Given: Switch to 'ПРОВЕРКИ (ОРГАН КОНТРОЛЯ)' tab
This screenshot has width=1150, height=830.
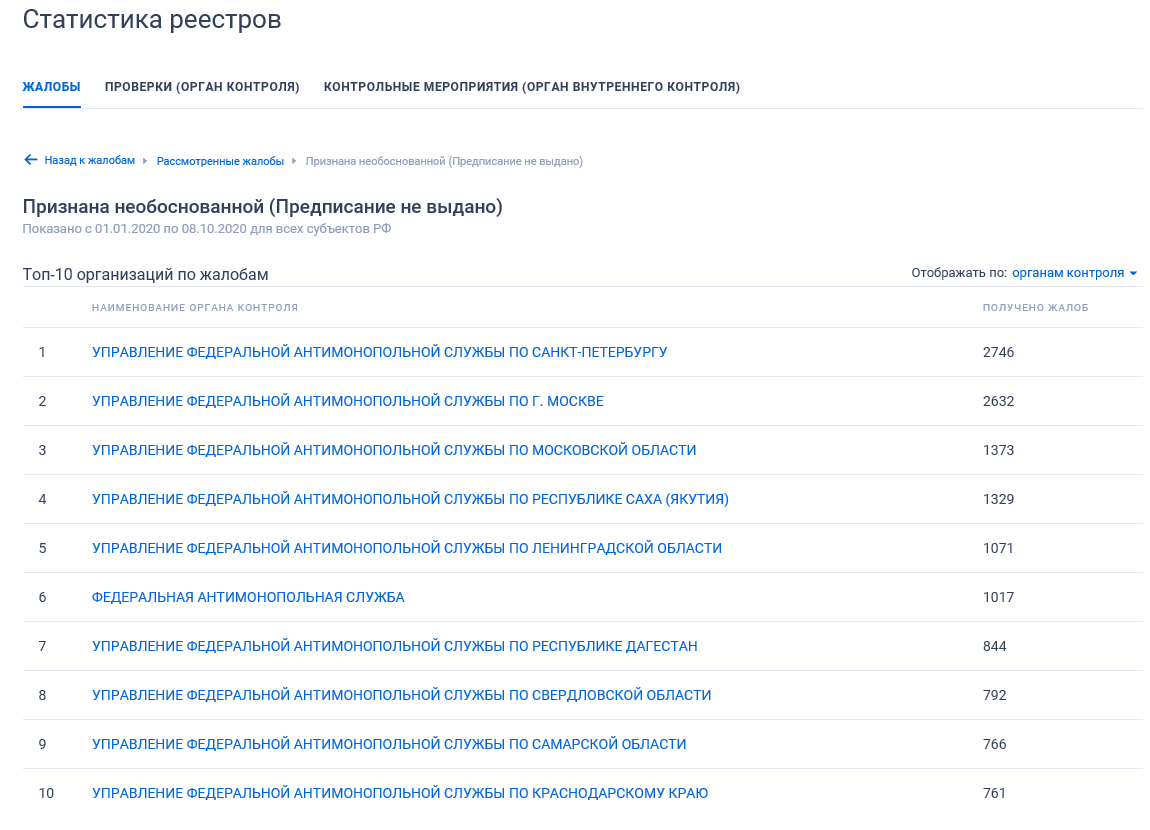Looking at the screenshot, I should (202, 87).
